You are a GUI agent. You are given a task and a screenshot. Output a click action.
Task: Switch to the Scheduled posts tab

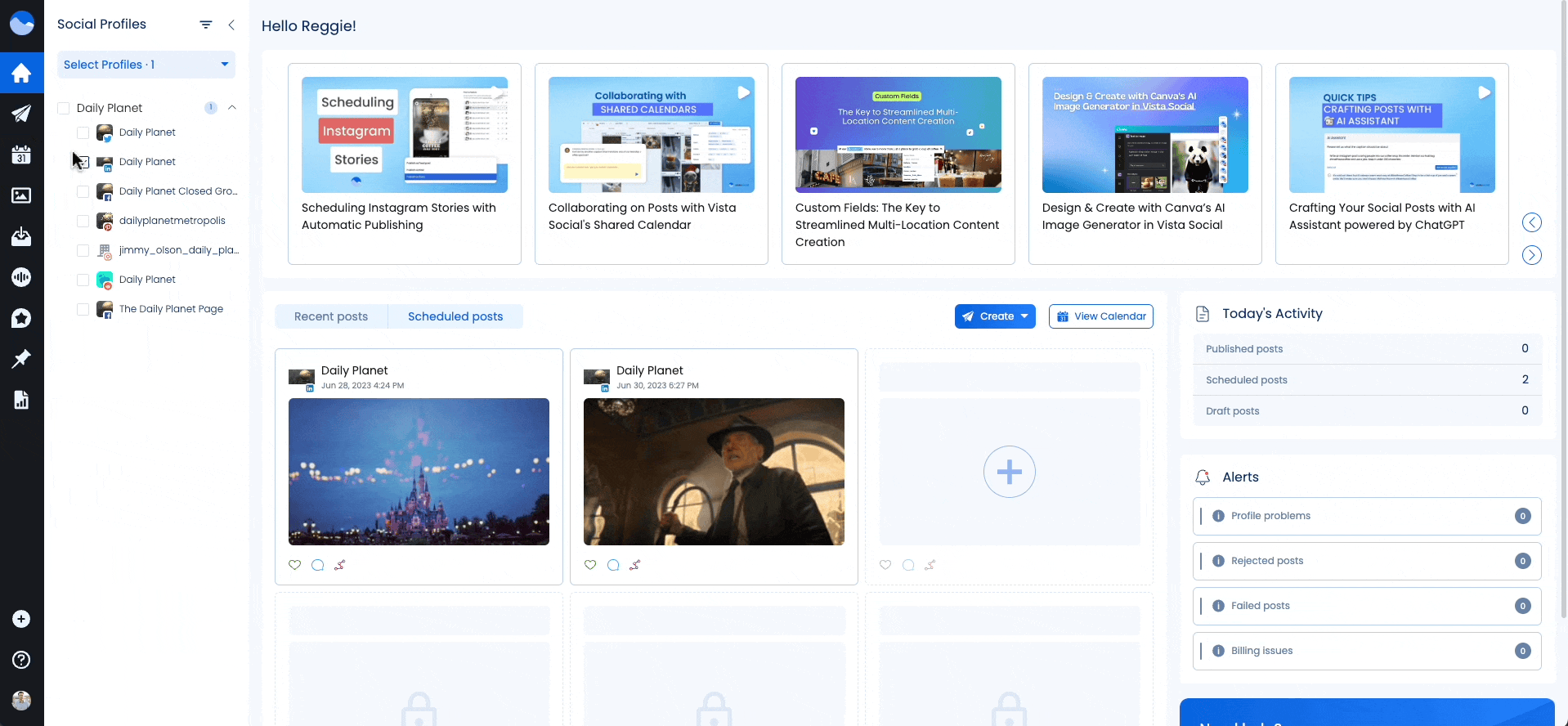[x=455, y=316]
